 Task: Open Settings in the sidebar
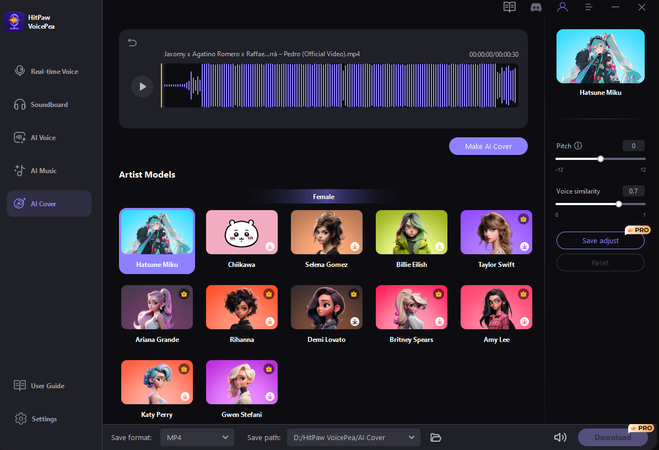36,419
